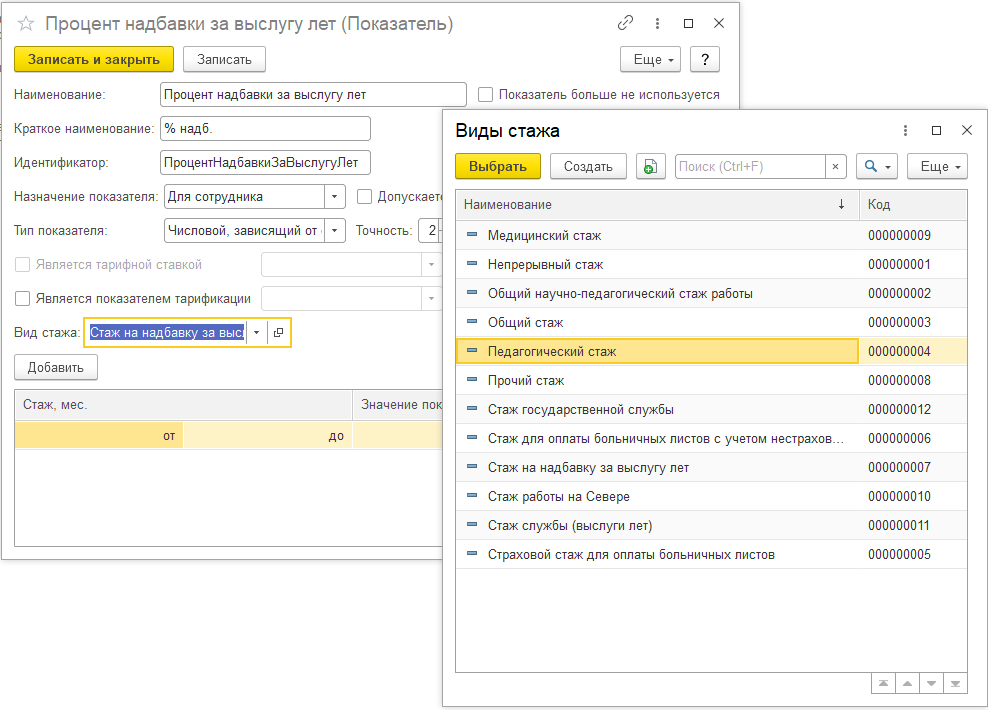The height and width of the screenshot is (710, 988).
Task: Open the selected Вид стажа item
Action: tap(279, 332)
